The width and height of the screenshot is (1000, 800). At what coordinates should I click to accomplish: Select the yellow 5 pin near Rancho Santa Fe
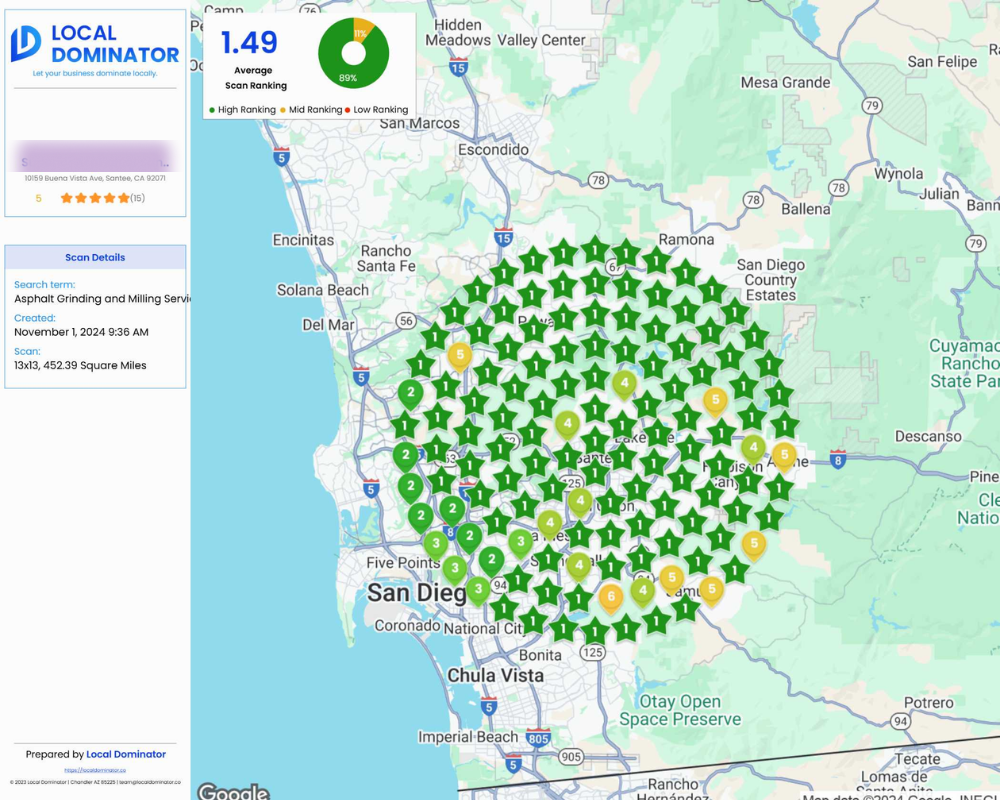click(x=459, y=355)
